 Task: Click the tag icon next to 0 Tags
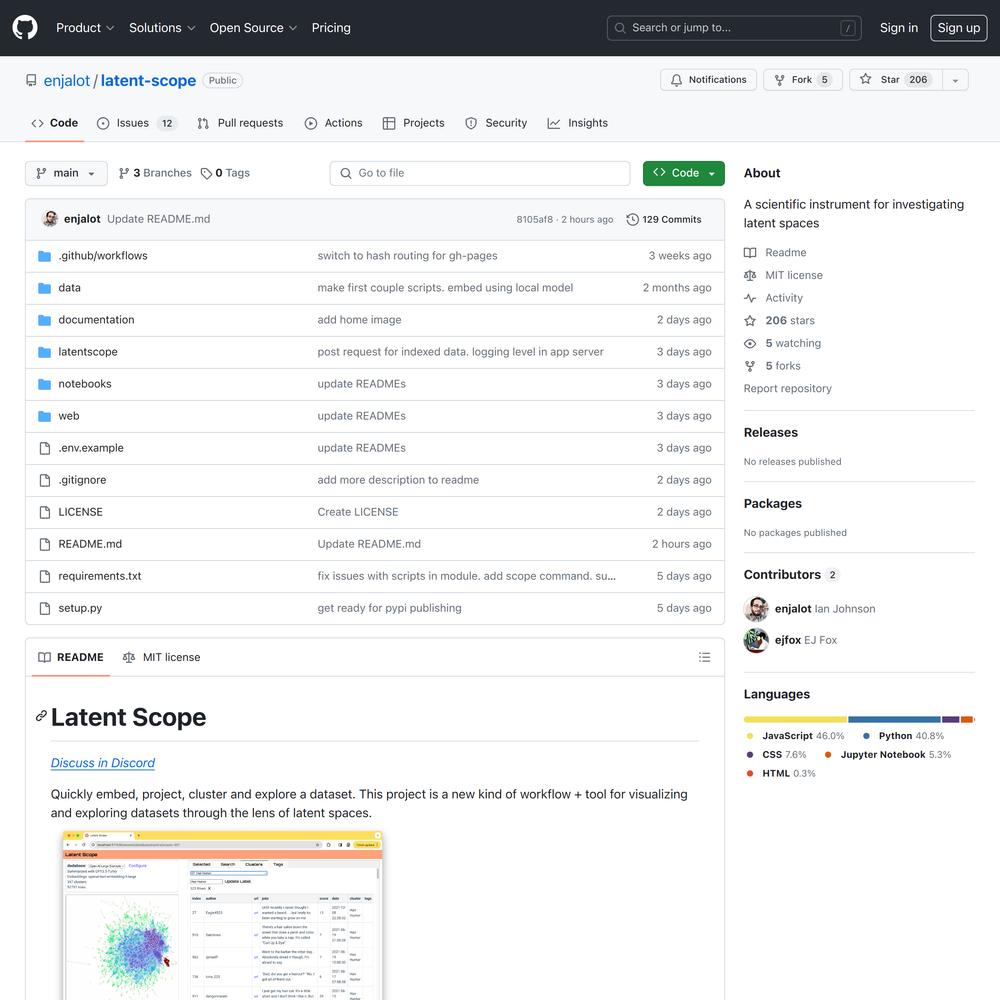coord(206,173)
